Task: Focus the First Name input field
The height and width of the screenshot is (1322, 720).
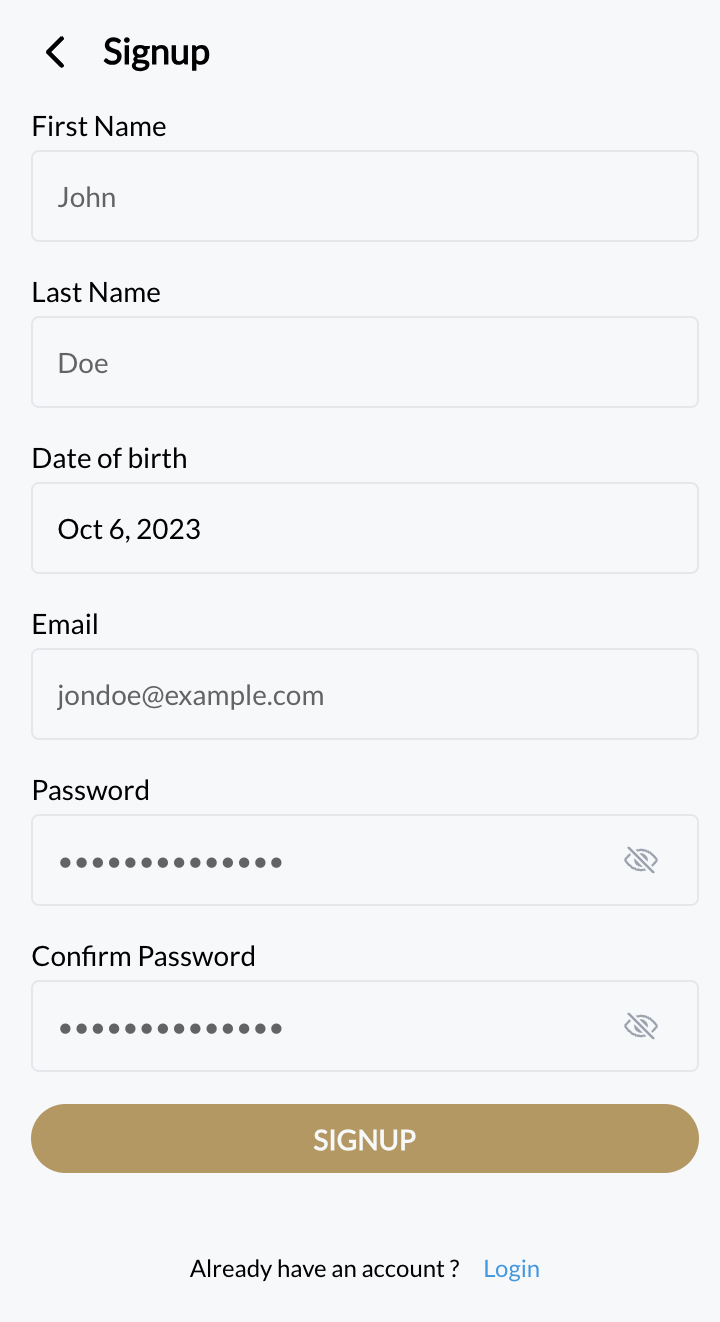Action: [364, 196]
